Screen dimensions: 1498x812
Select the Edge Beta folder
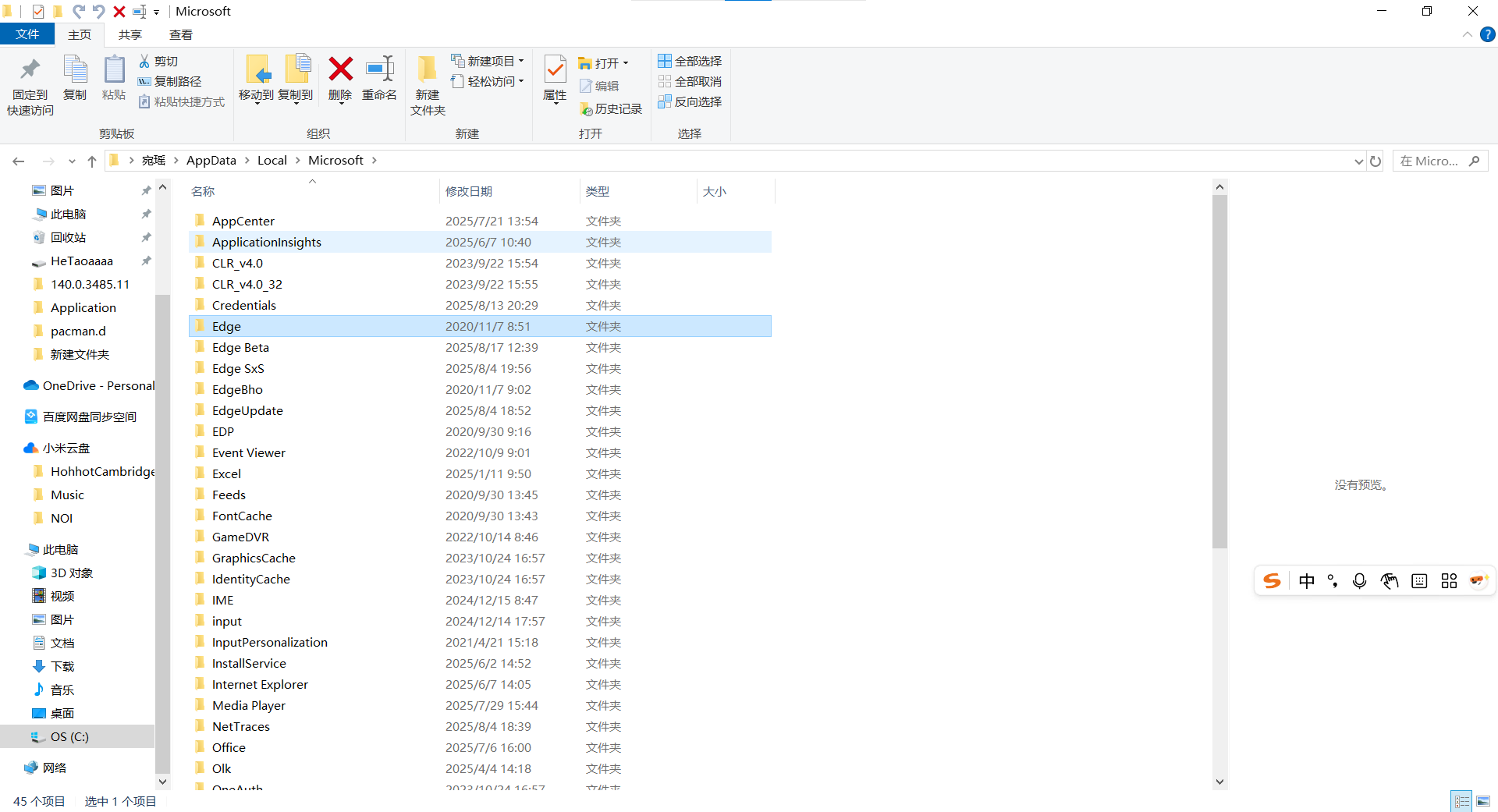(x=480, y=347)
